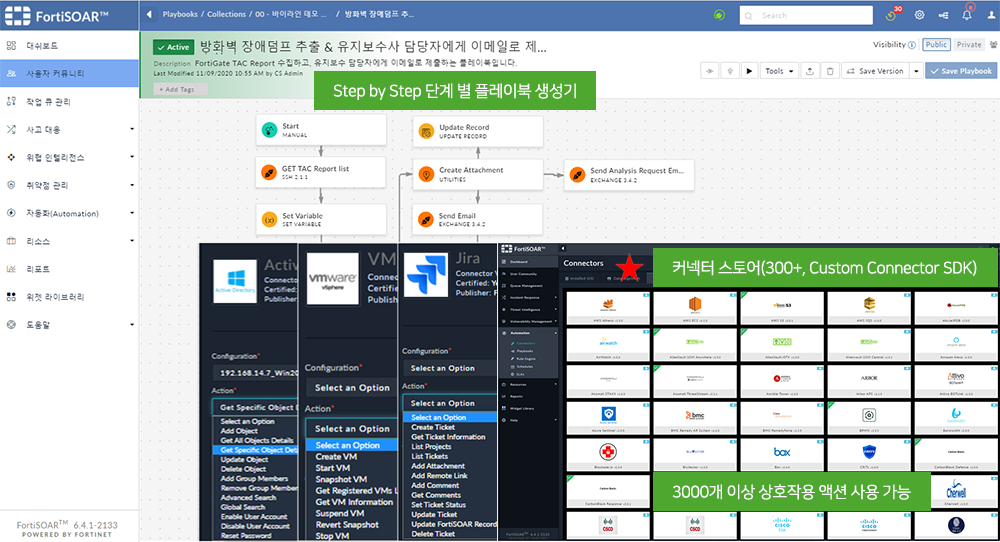
Task: Select Snapshot VM action
Action: coord(341,480)
